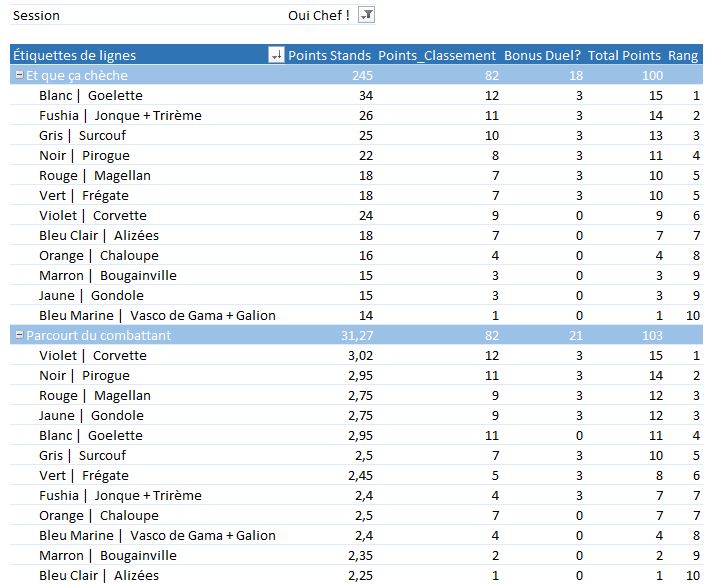
Task: Select the Rang column header
Action: point(683,56)
